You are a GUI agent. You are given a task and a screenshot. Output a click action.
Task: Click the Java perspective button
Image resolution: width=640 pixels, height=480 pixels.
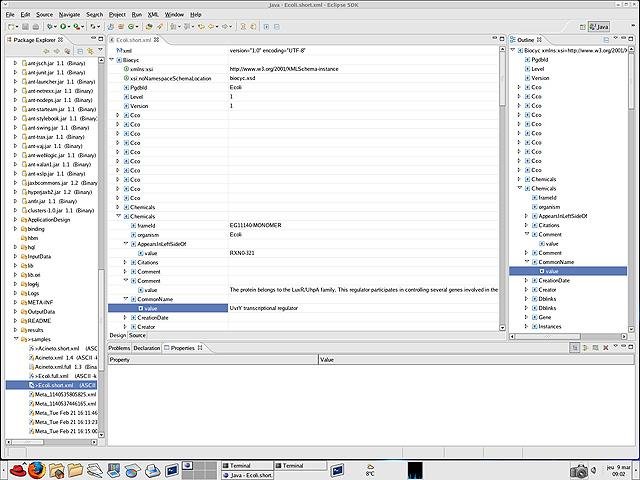point(599,27)
